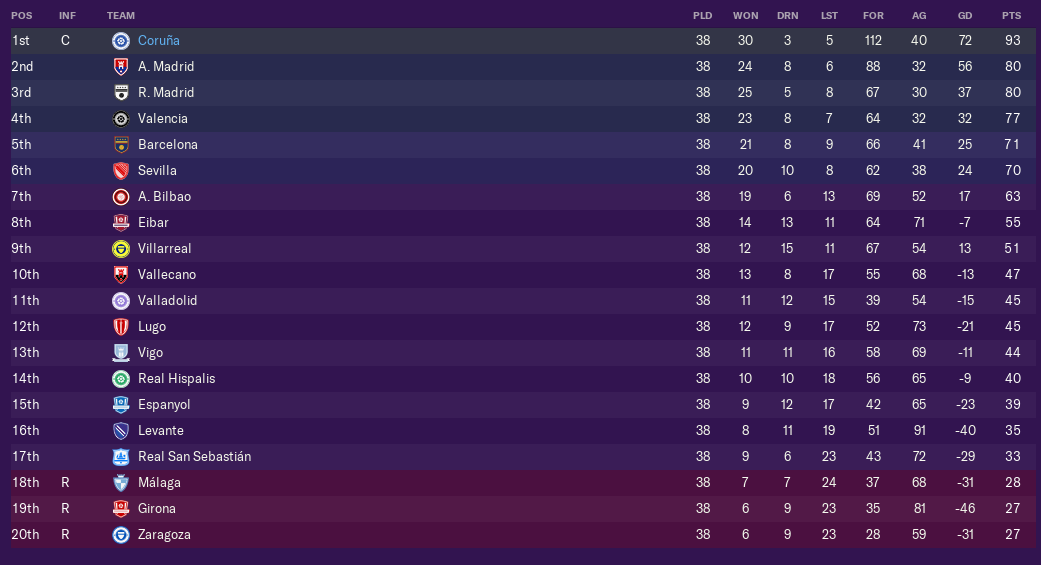Image resolution: width=1041 pixels, height=565 pixels.
Task: Sort by the GD column header
Action: click(964, 16)
